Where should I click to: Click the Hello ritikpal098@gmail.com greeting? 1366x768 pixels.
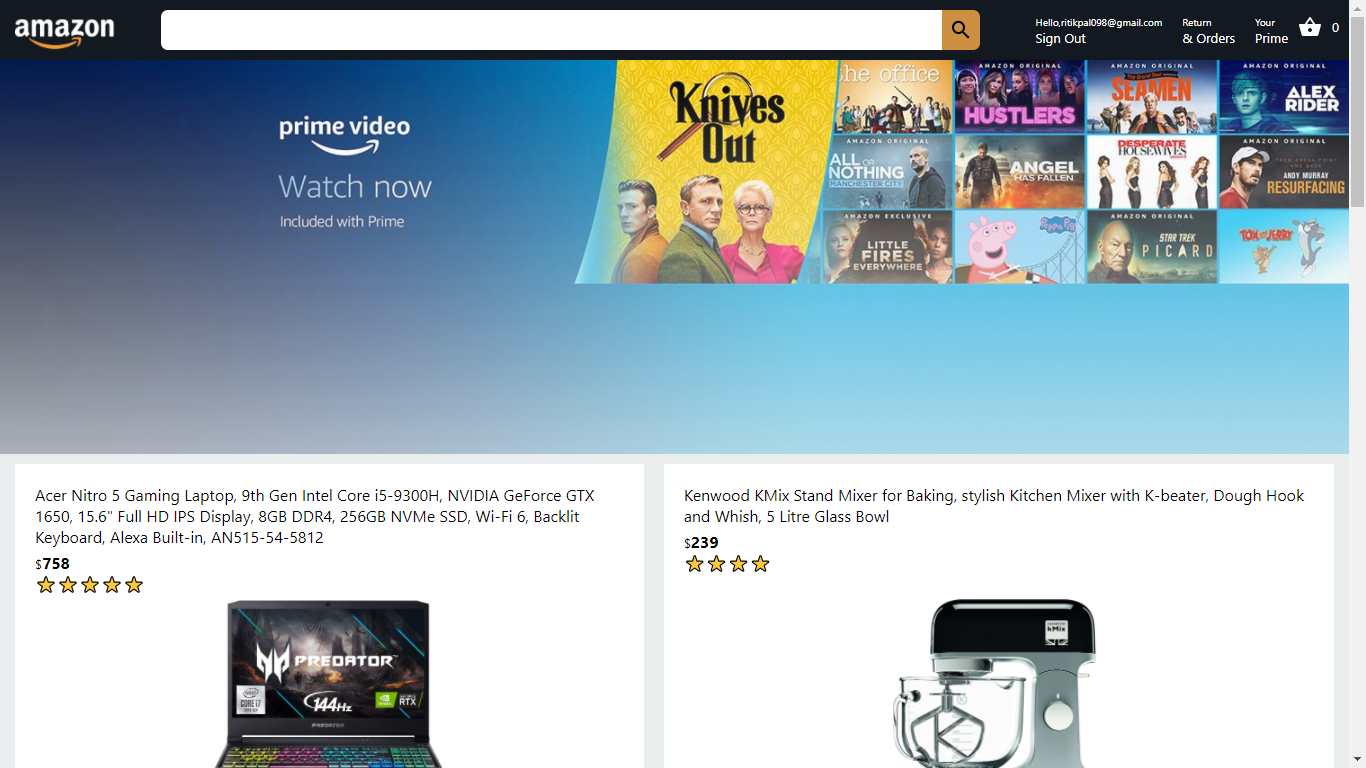1098,22
